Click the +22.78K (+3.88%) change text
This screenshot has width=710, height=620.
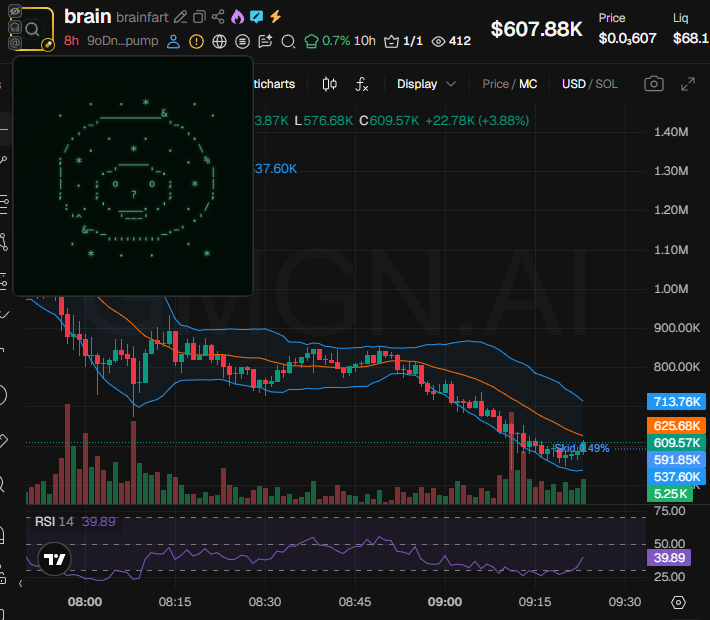[477, 121]
